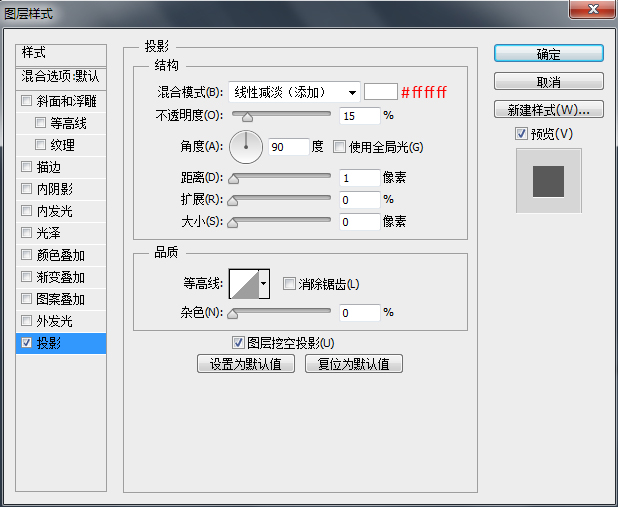Click the 不透明度 opacity slider thumb
This screenshot has width=618, height=507.
(x=247, y=117)
